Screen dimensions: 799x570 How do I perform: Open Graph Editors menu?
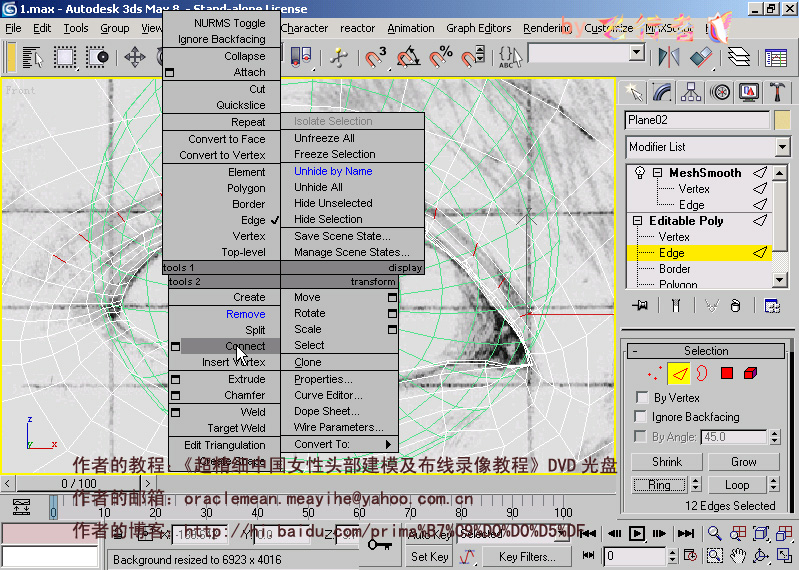tap(478, 28)
